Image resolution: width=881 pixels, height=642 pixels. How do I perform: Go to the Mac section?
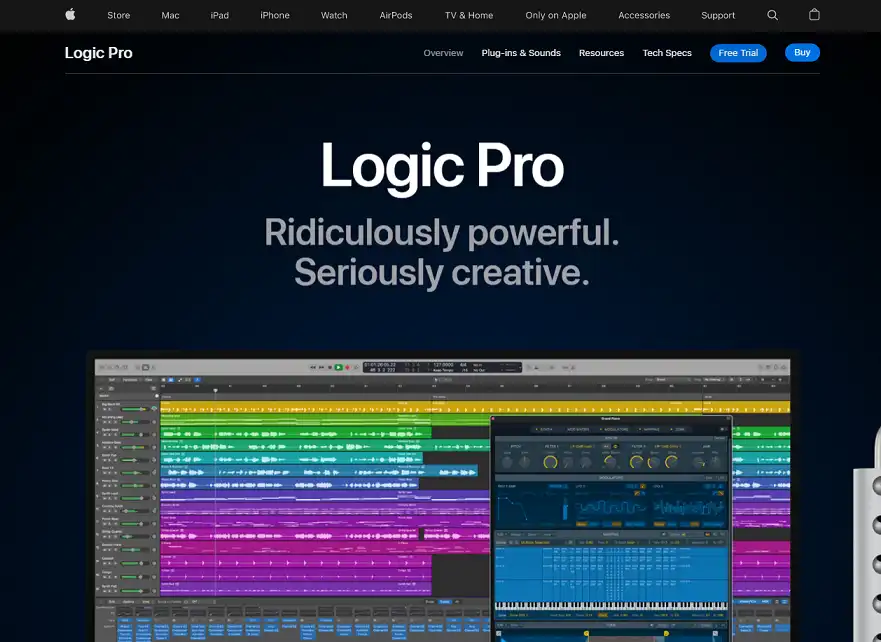coord(170,15)
